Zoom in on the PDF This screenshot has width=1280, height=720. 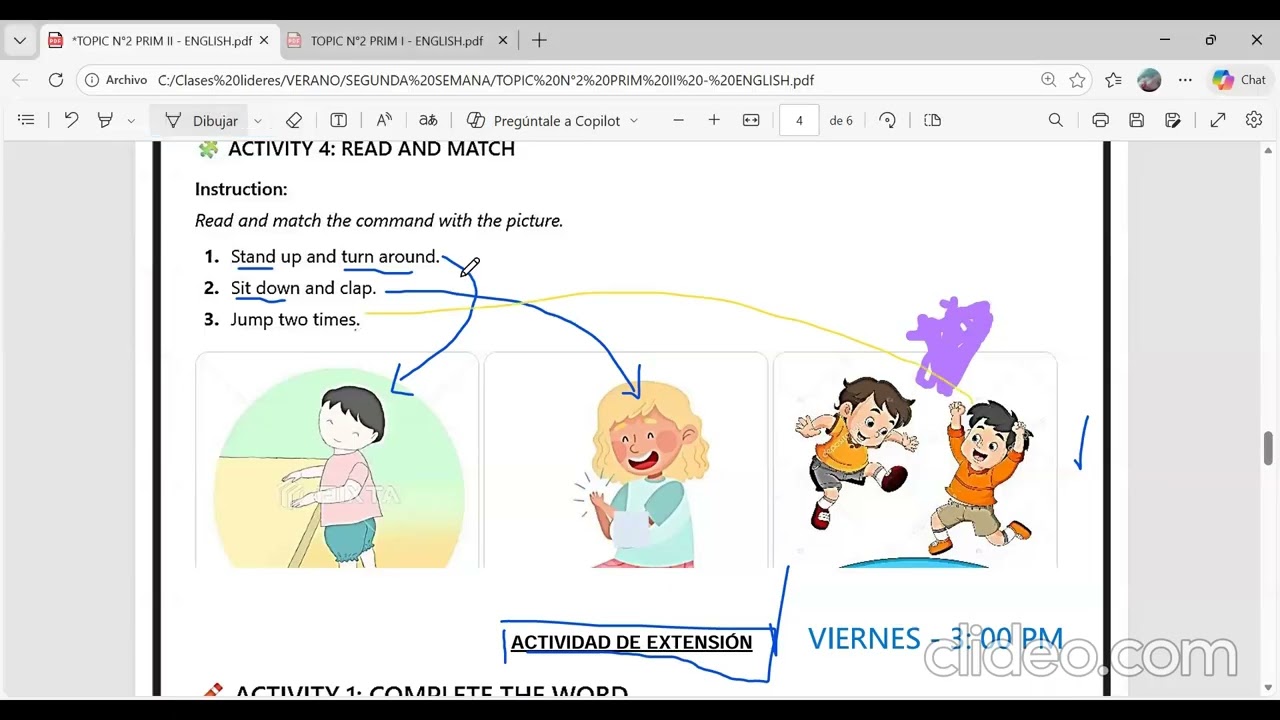click(x=714, y=120)
